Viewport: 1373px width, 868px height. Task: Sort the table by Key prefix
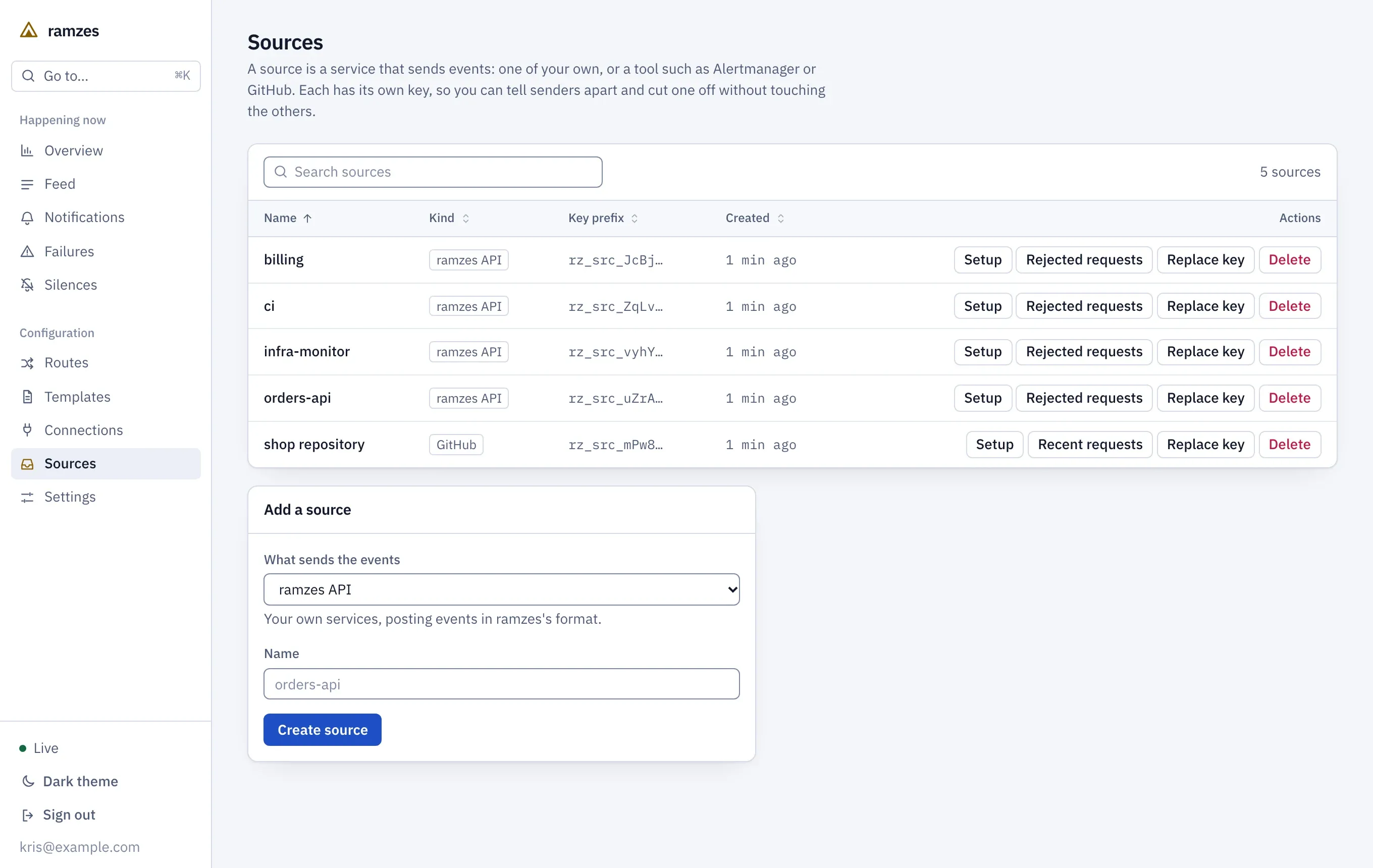tap(603, 219)
